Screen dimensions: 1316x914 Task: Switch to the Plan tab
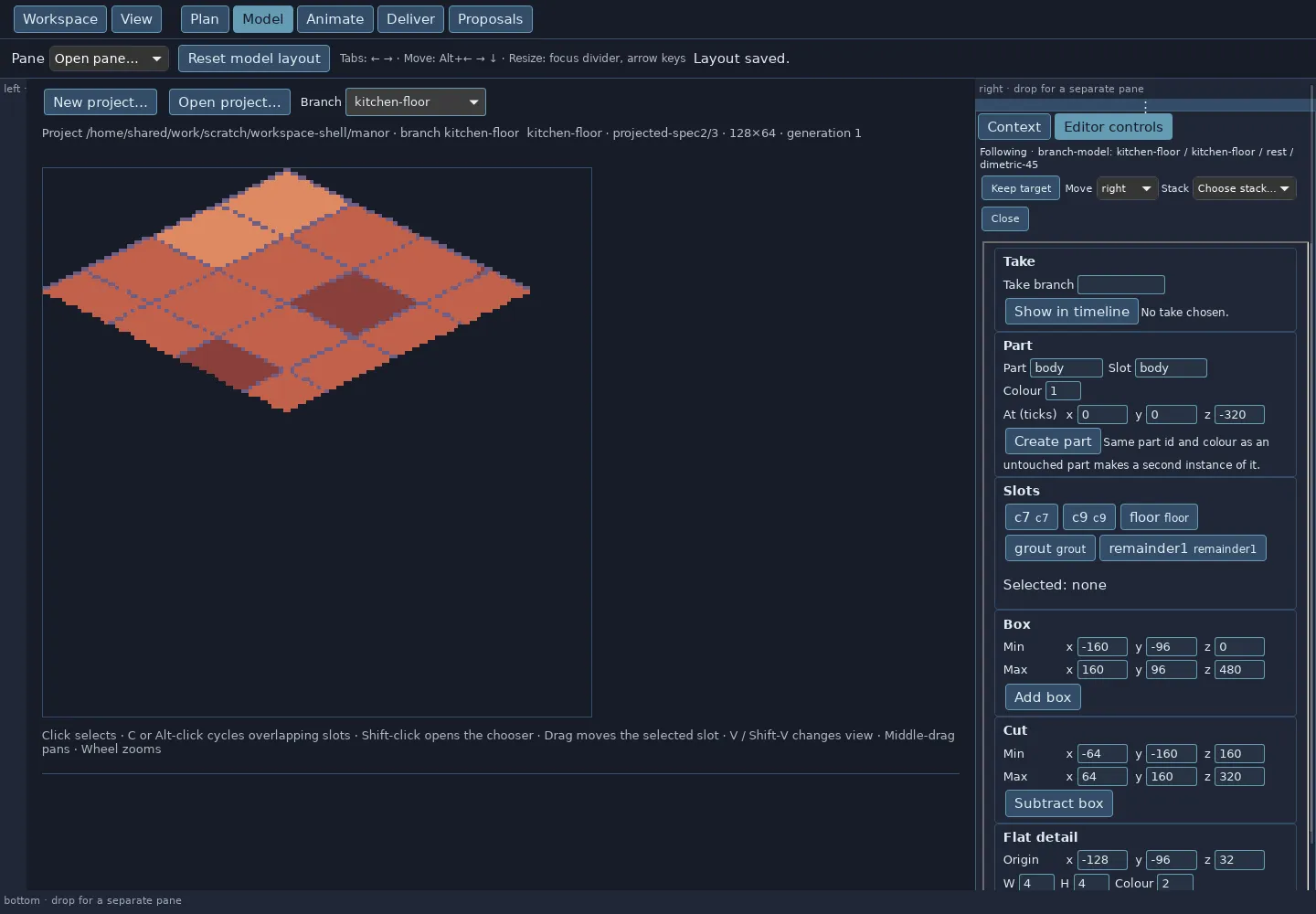pyautogui.click(x=205, y=19)
